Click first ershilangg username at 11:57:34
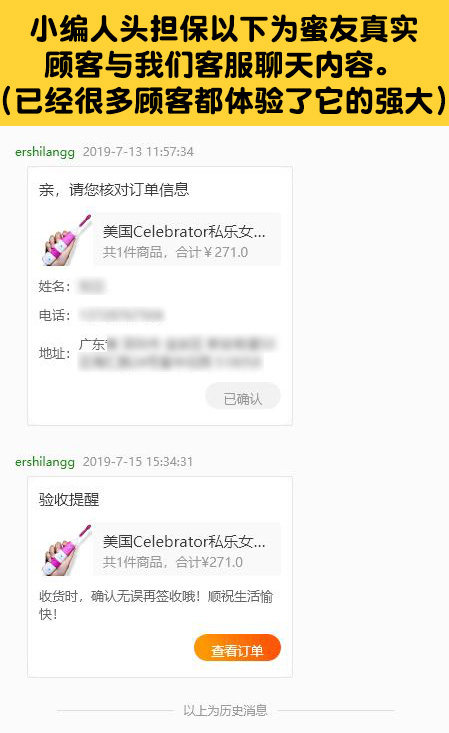This screenshot has width=449, height=733. (x=45, y=152)
